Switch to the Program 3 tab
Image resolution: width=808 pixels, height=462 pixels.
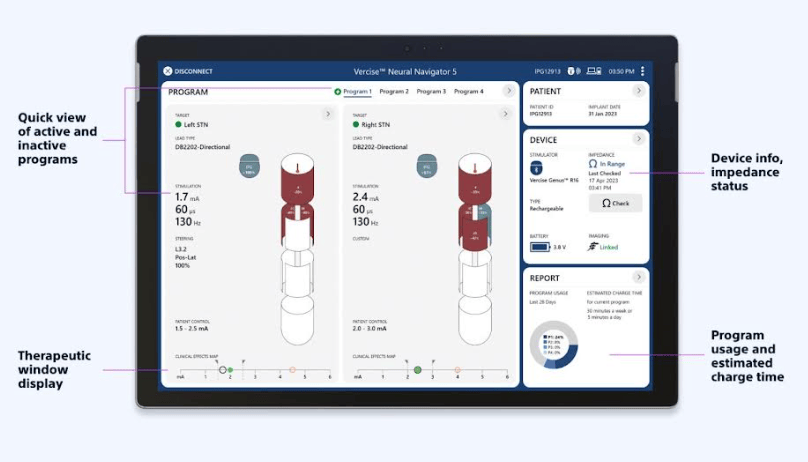coord(431,92)
